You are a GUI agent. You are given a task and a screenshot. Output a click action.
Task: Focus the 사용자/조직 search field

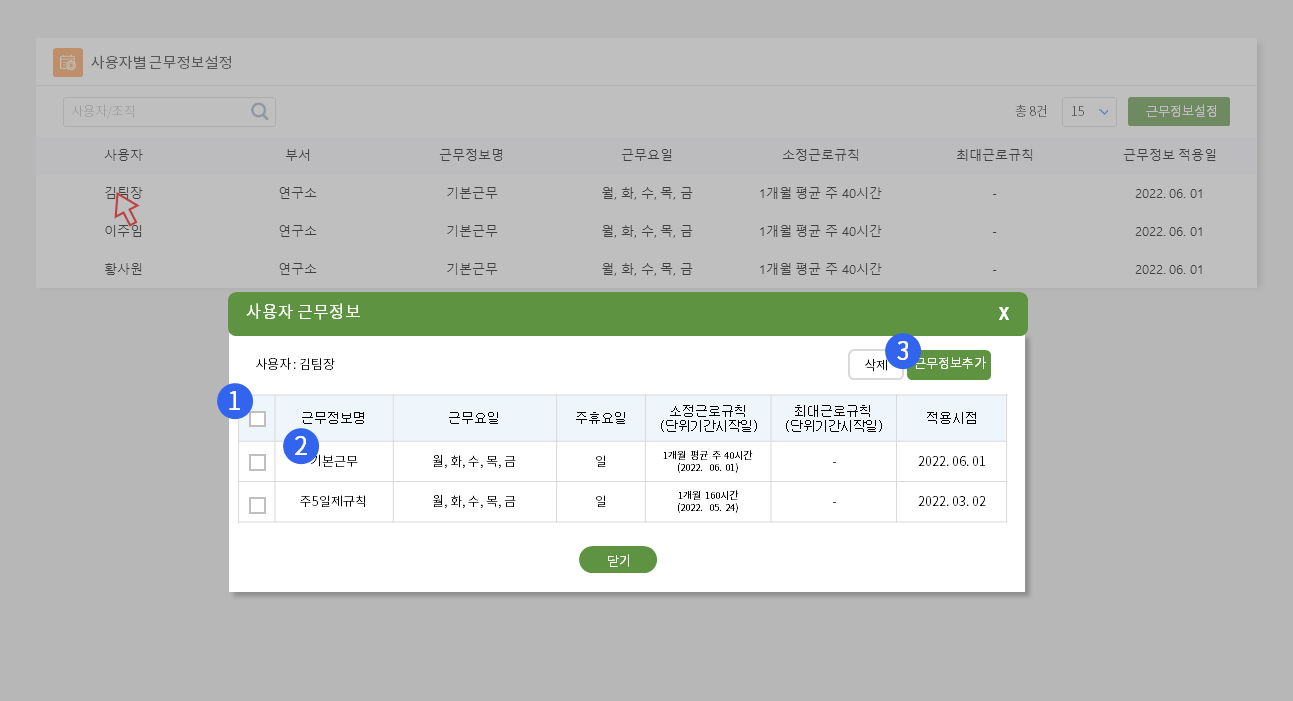169,112
